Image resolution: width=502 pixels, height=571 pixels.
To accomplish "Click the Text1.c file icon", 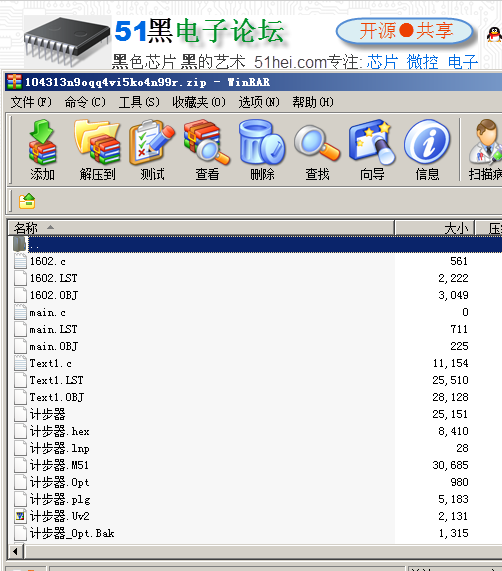I will [x=20, y=363].
